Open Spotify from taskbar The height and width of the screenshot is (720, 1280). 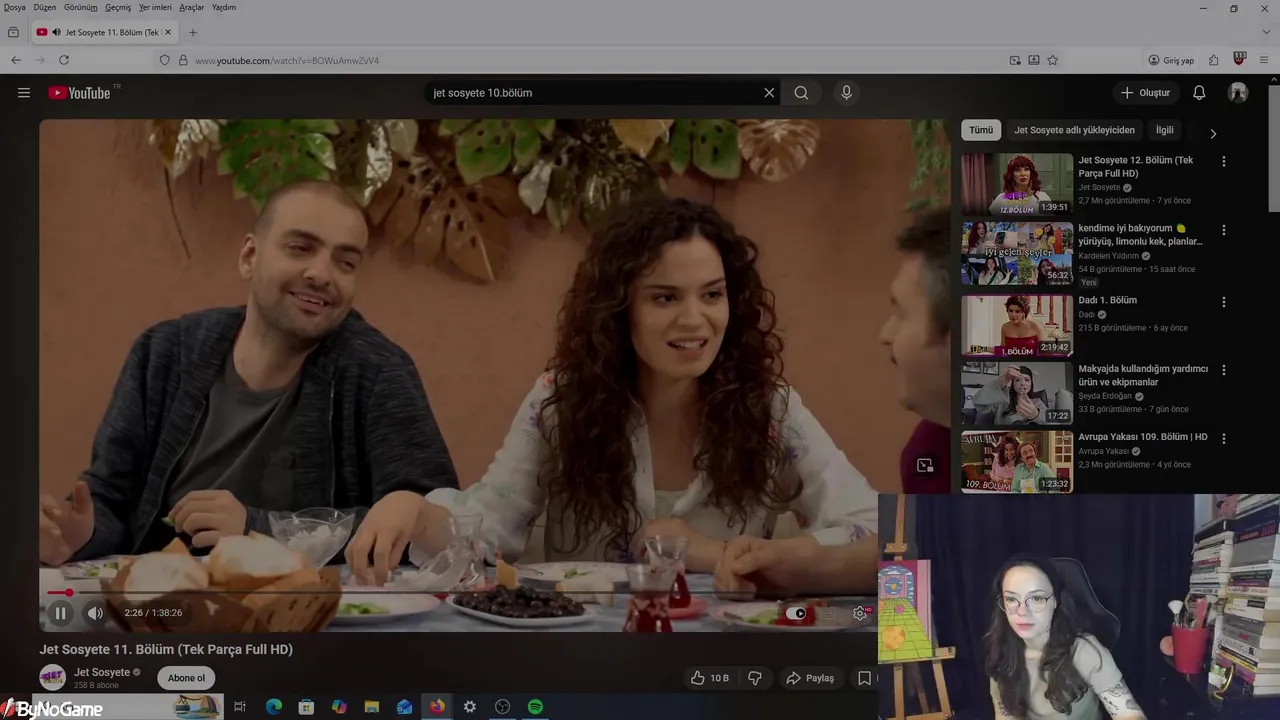click(x=535, y=707)
